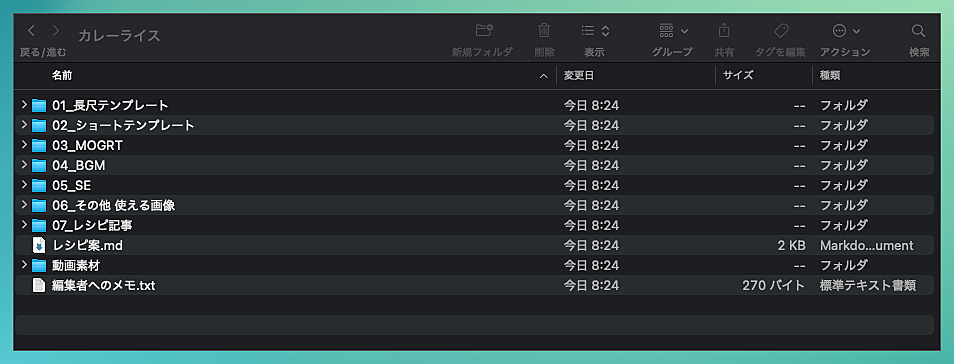
Task: Select the name 03_MOGRT
Action: 87,145
